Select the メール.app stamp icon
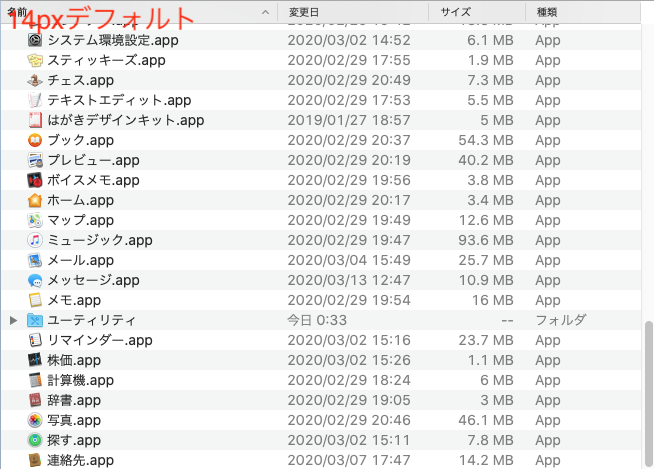This screenshot has height=469, width=654. 35,260
